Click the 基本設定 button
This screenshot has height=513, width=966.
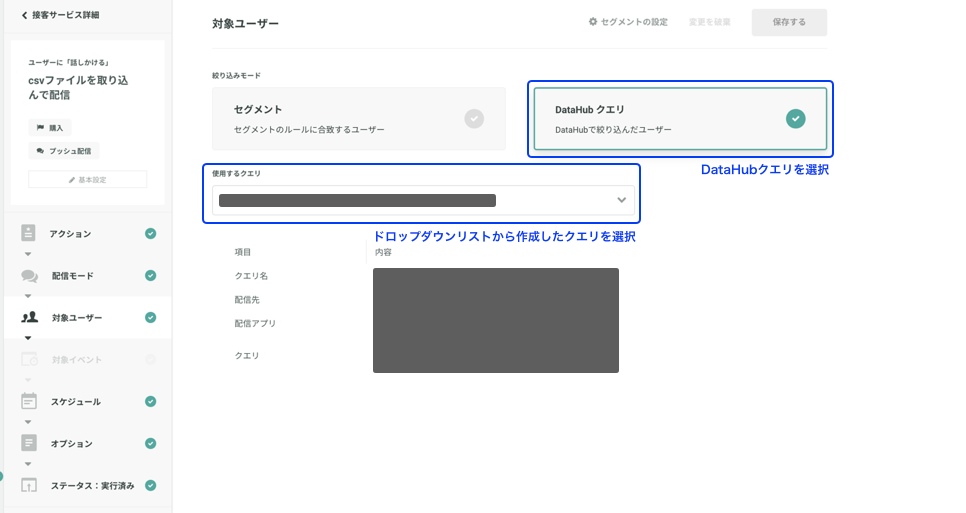tap(87, 179)
